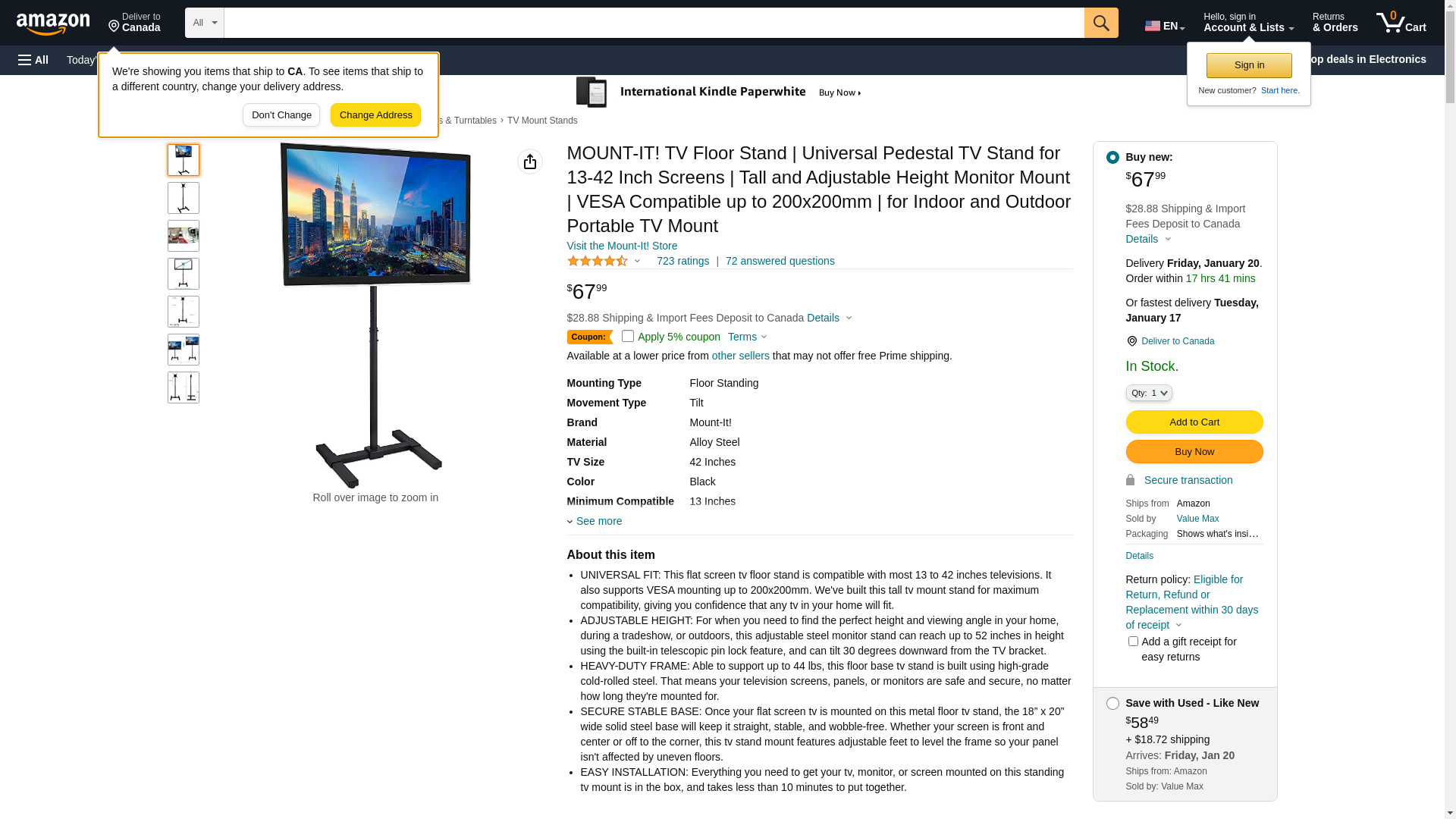Open the Qty quantity dropdown
Screen dimensions: 1456x819
click(x=1149, y=393)
